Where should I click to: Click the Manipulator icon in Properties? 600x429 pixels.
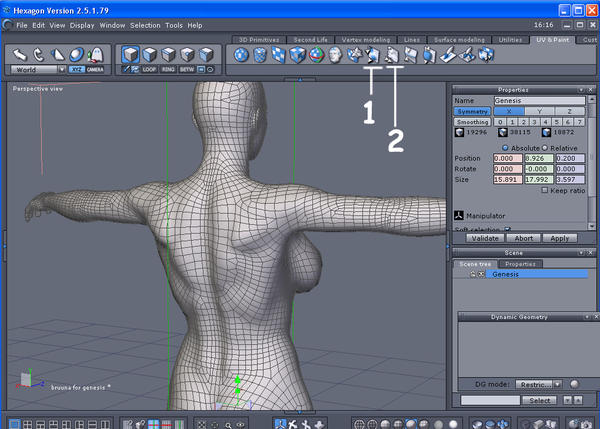coord(459,215)
